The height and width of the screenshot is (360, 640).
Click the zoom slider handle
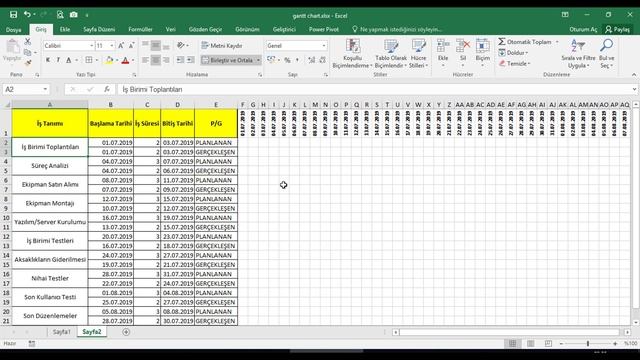(588, 344)
